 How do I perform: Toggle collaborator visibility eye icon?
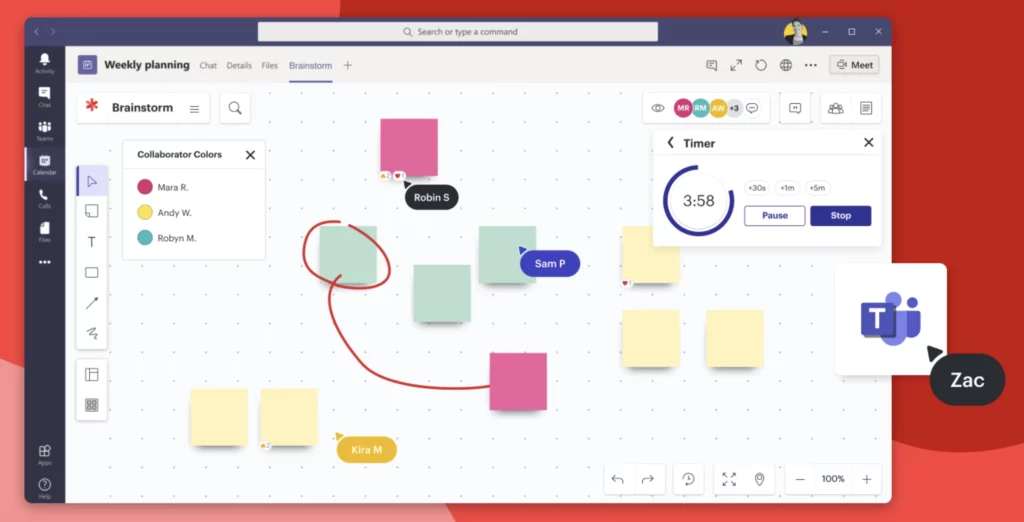coord(658,108)
